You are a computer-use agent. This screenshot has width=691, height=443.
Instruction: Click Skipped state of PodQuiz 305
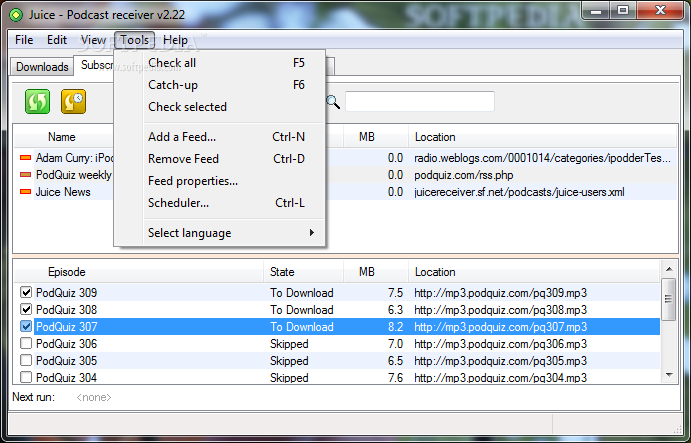(x=289, y=361)
